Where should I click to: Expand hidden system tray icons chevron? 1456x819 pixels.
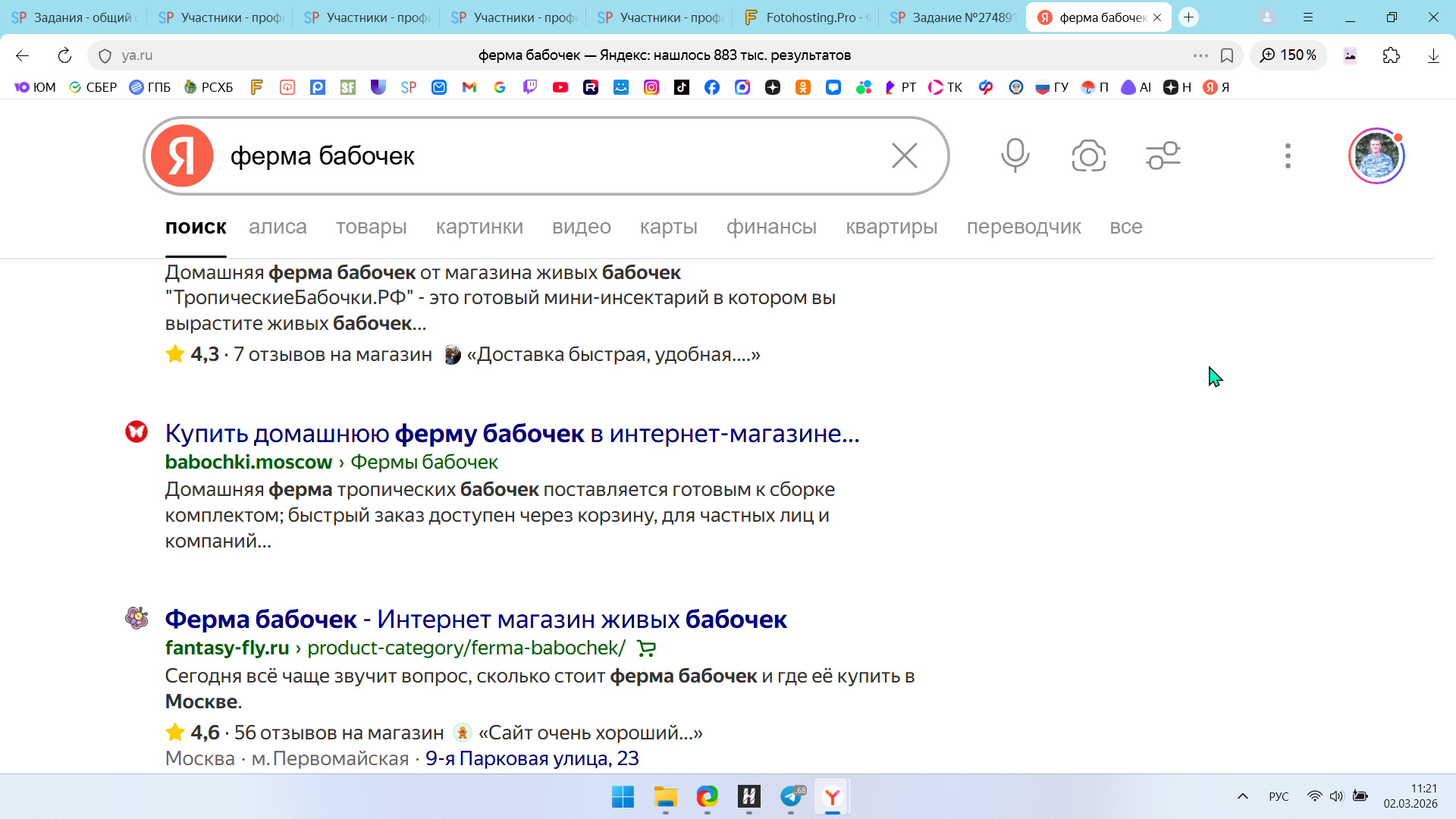tap(1242, 796)
